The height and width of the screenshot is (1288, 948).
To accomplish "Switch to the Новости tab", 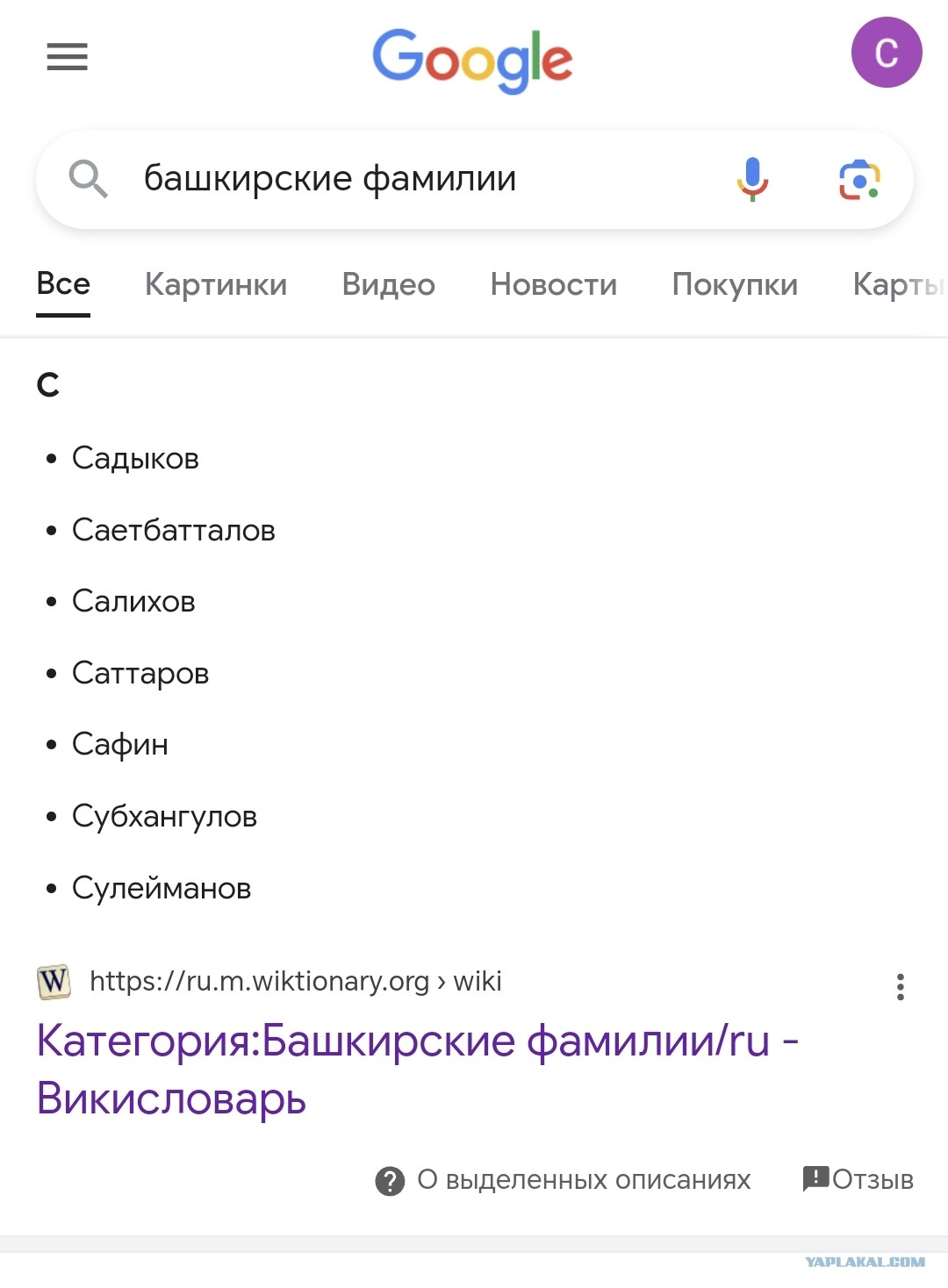I will 554,284.
